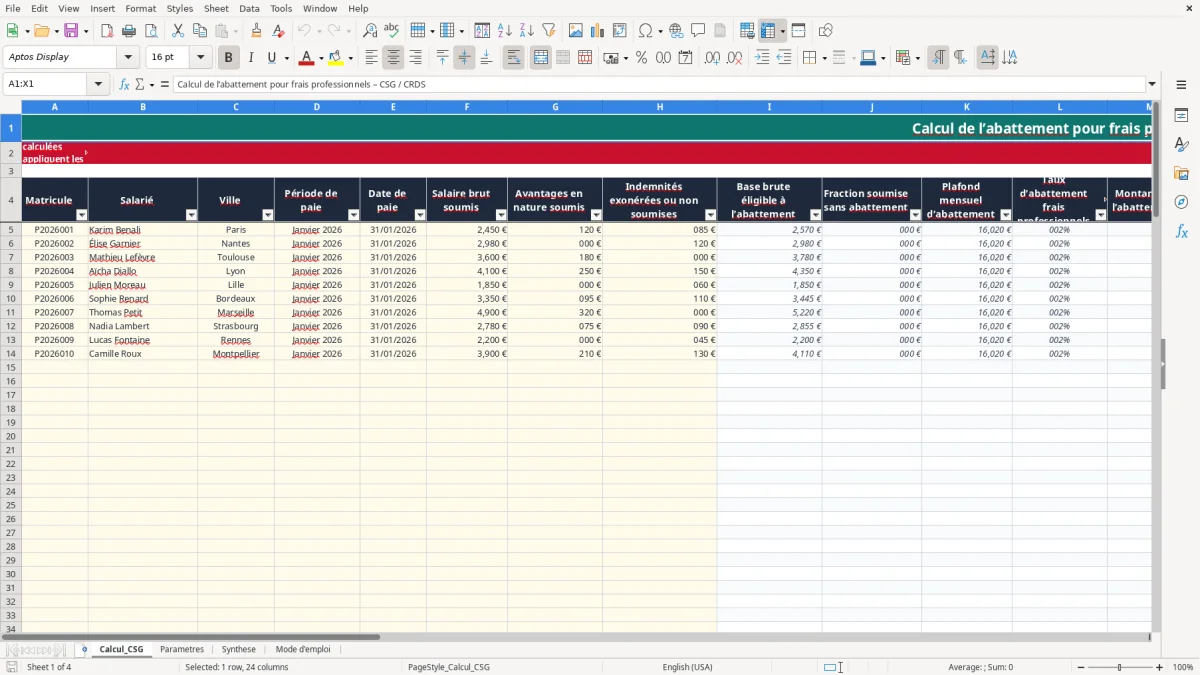Toggle Wrap Text button
Screen dimensions: 1200x675
click(513, 58)
